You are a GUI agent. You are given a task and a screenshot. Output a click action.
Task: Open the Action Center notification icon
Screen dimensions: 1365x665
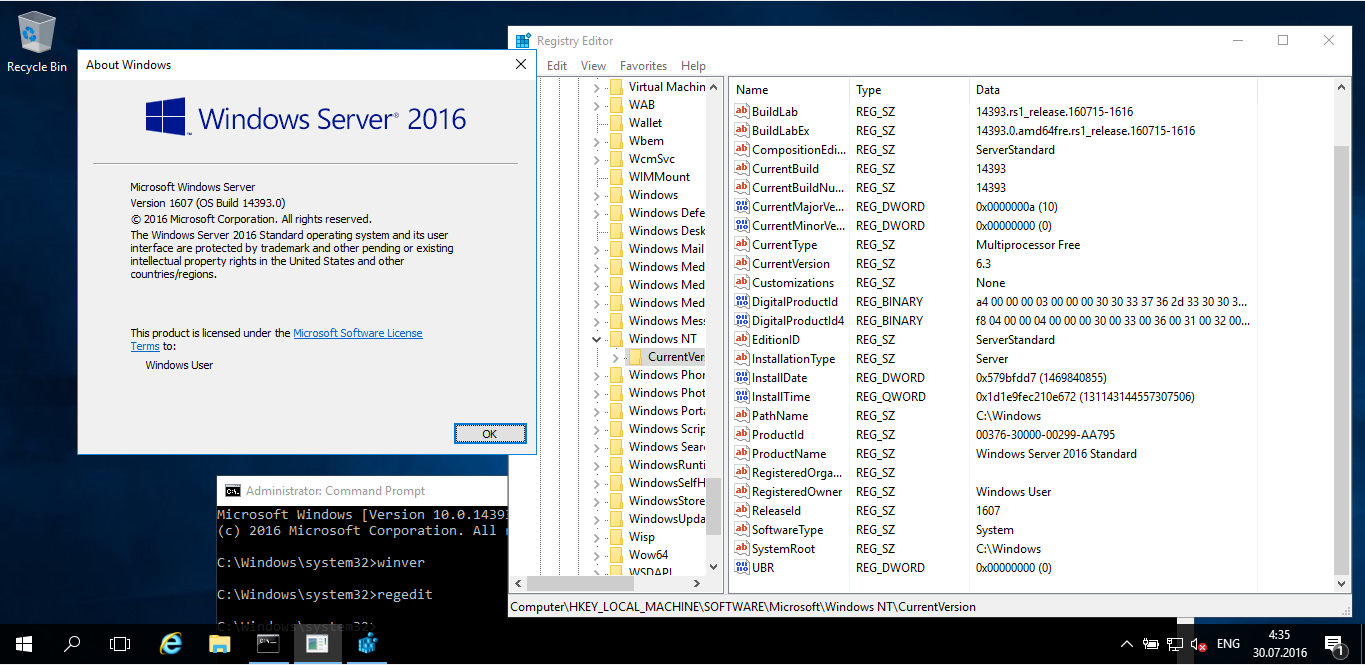click(x=1333, y=644)
